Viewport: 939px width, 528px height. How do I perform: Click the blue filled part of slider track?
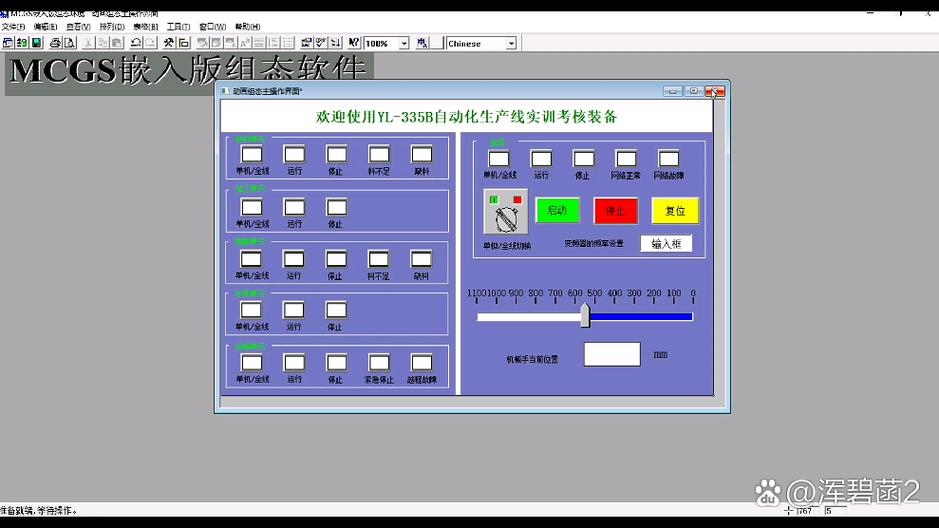click(x=641, y=317)
